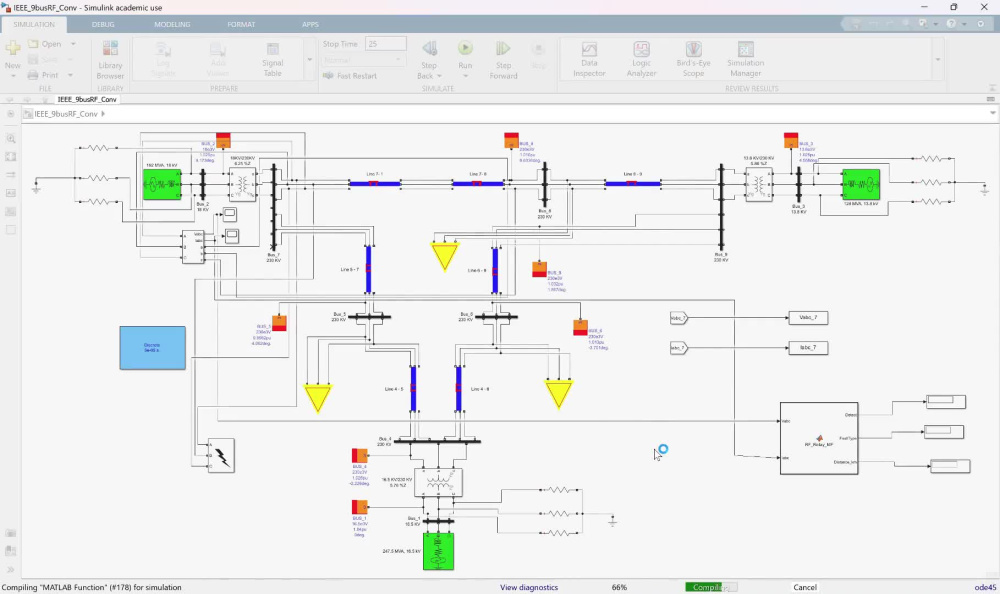This screenshot has width=1000, height=594.
Task: Switch to the MODELING tab
Action: coord(172,24)
